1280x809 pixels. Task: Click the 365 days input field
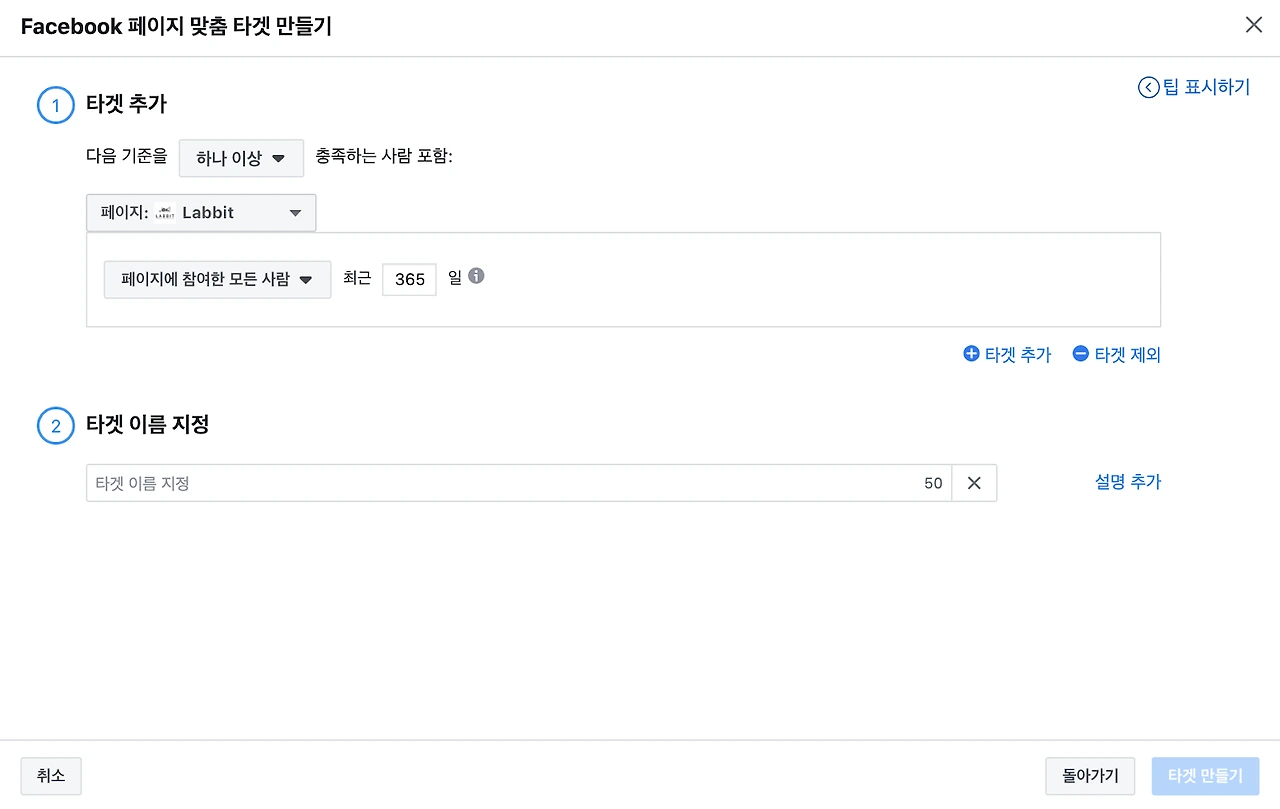tap(409, 280)
